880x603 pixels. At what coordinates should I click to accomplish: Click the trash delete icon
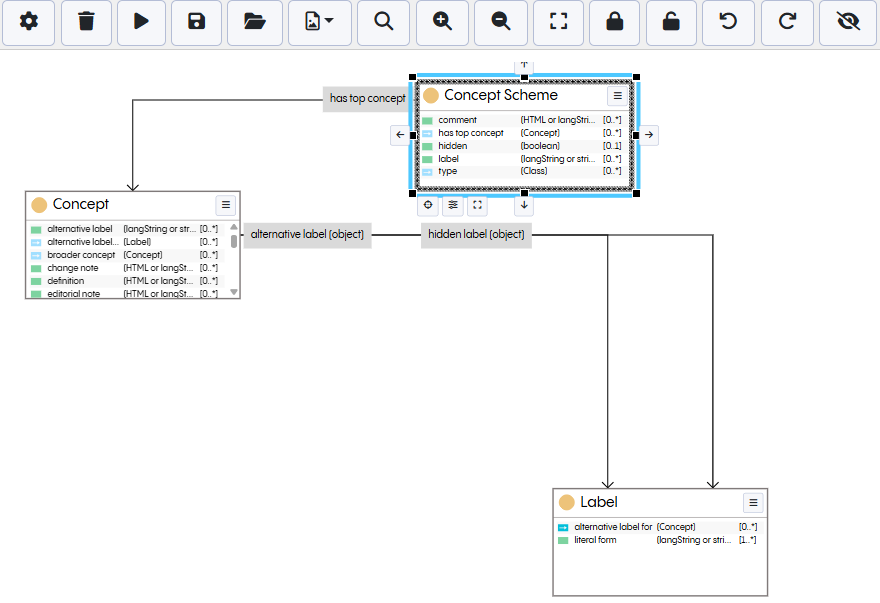86,22
